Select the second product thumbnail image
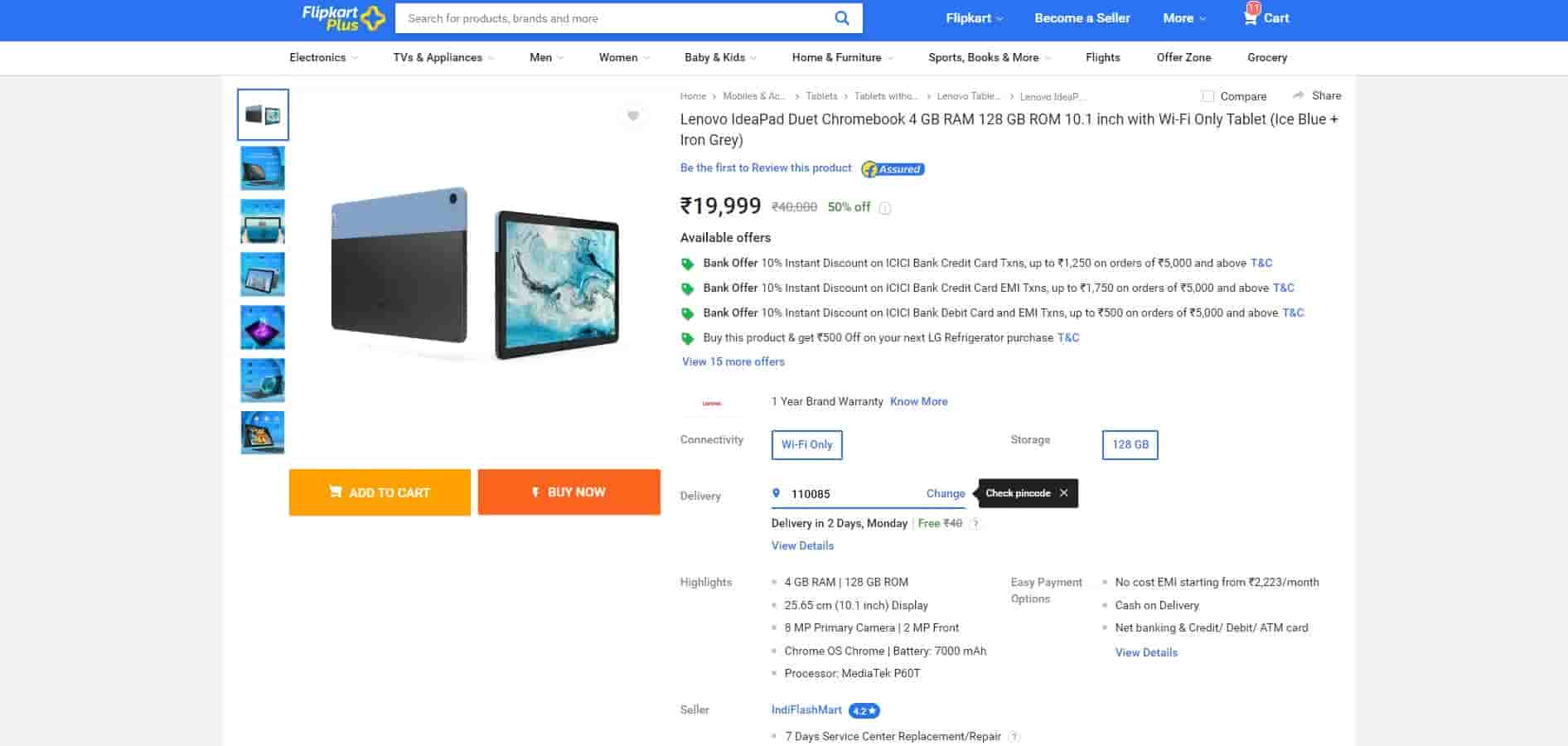The width and height of the screenshot is (1568, 746). click(263, 167)
